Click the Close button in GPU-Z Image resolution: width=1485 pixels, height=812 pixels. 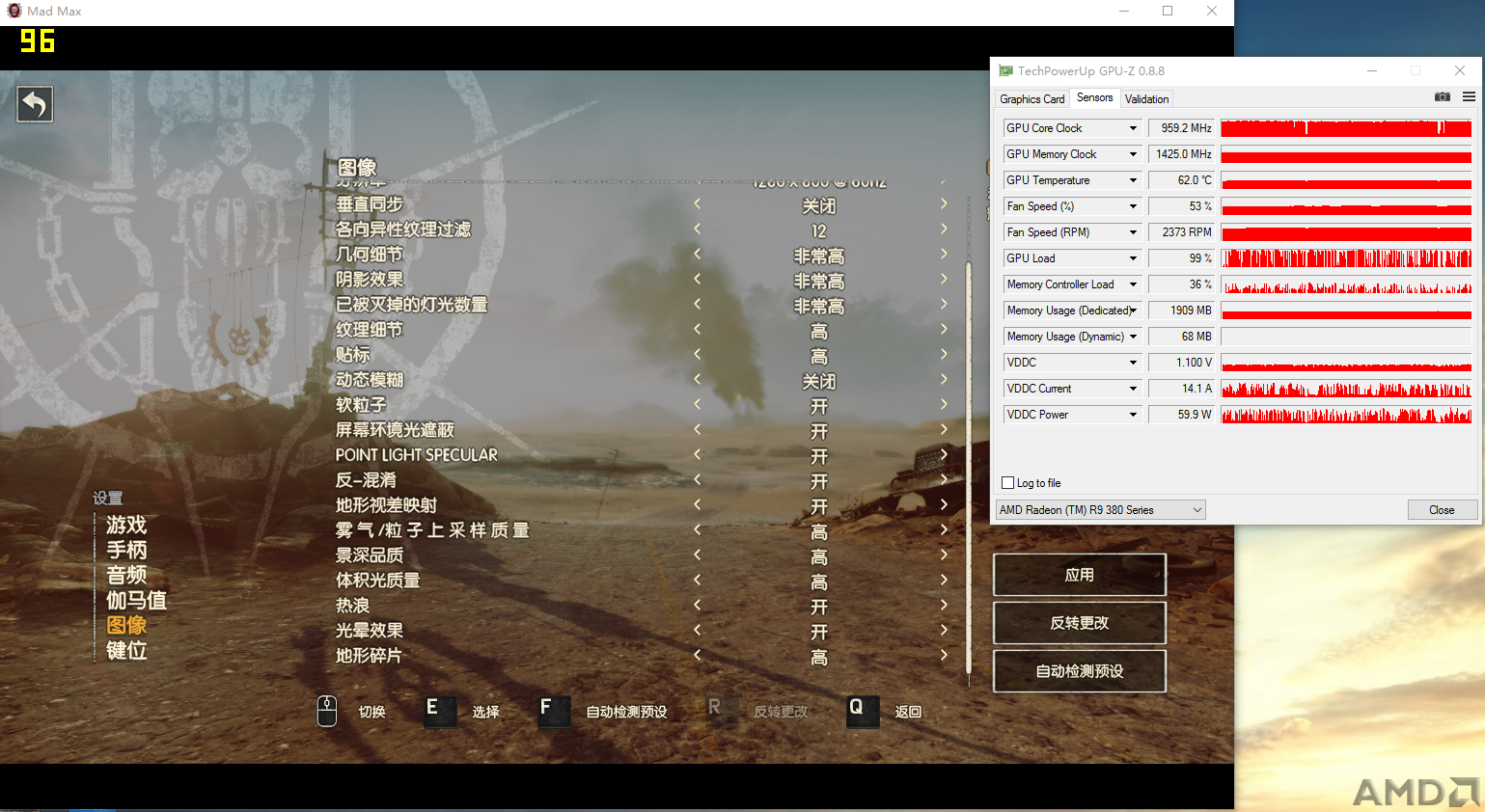pyautogui.click(x=1442, y=510)
